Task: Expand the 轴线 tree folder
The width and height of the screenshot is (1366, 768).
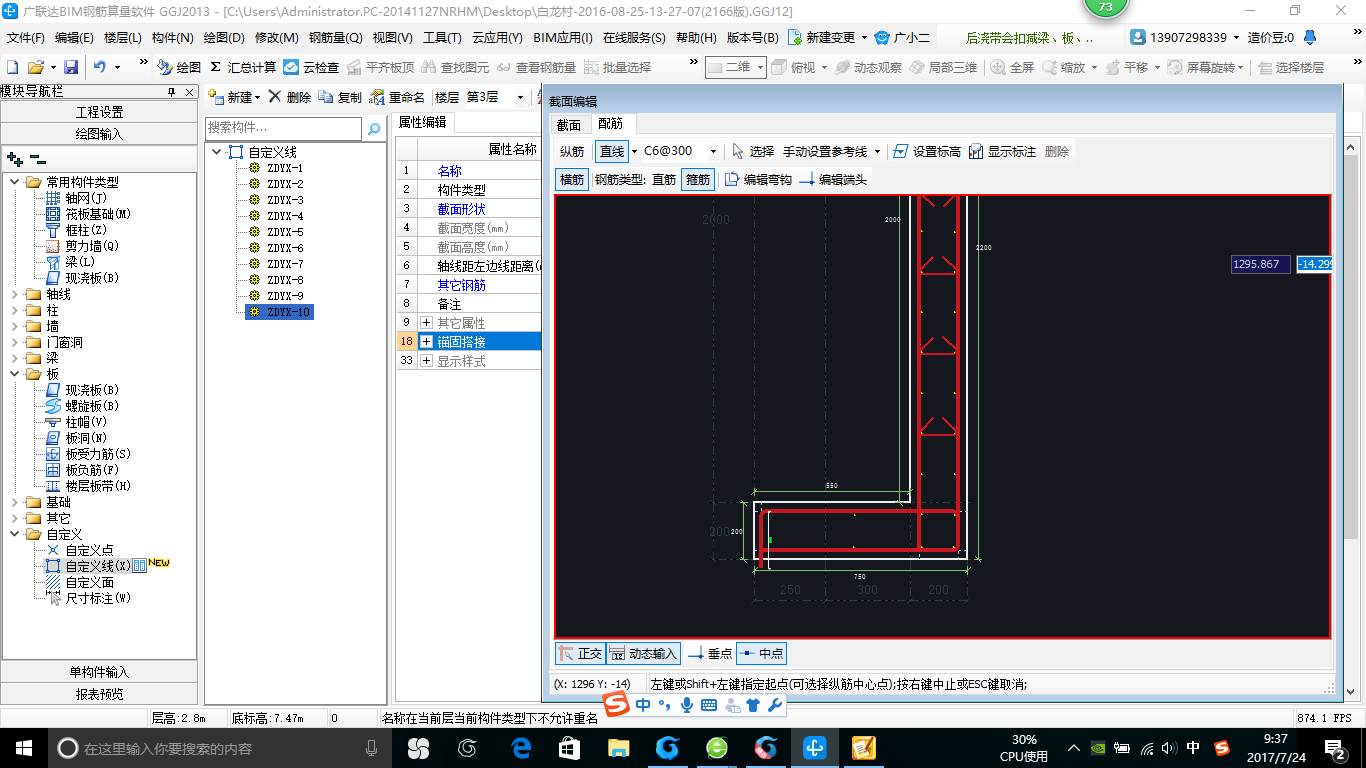Action: pos(14,294)
